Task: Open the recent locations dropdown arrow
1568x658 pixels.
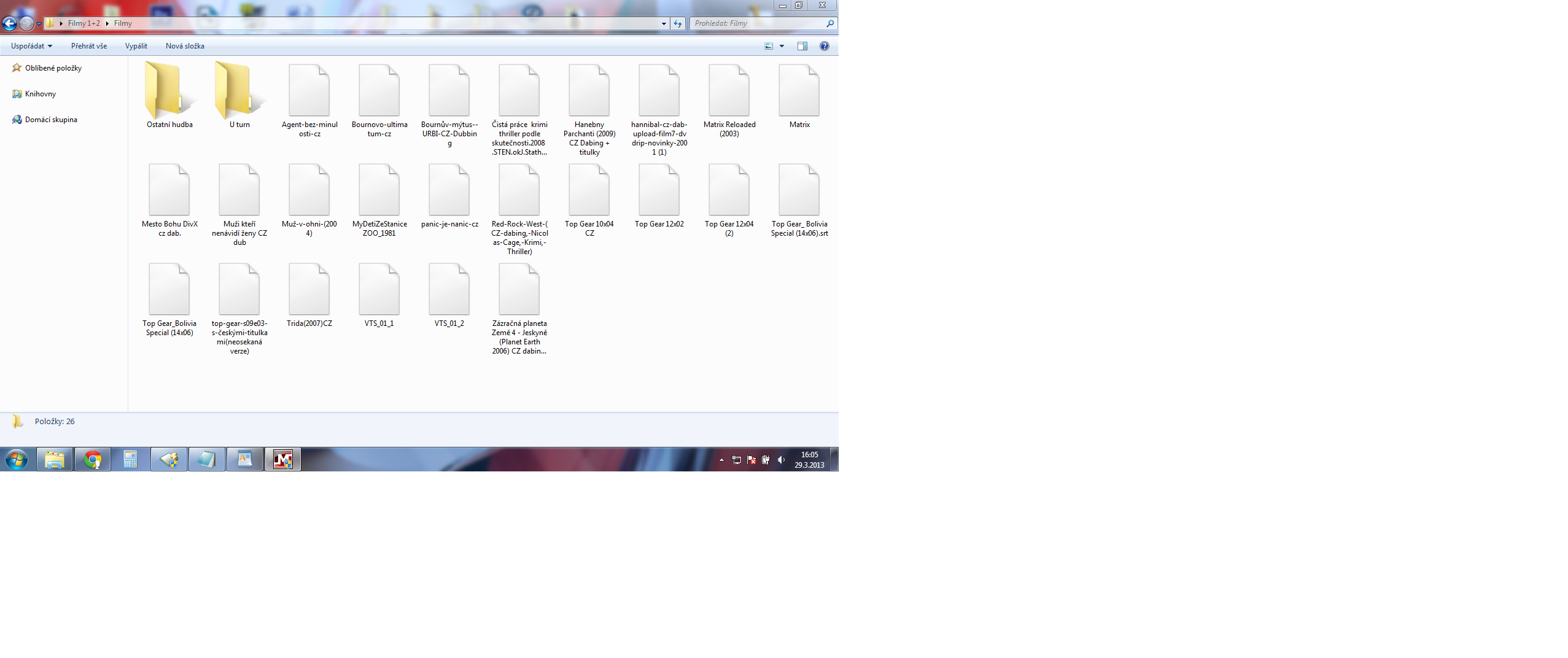Action: [39, 24]
